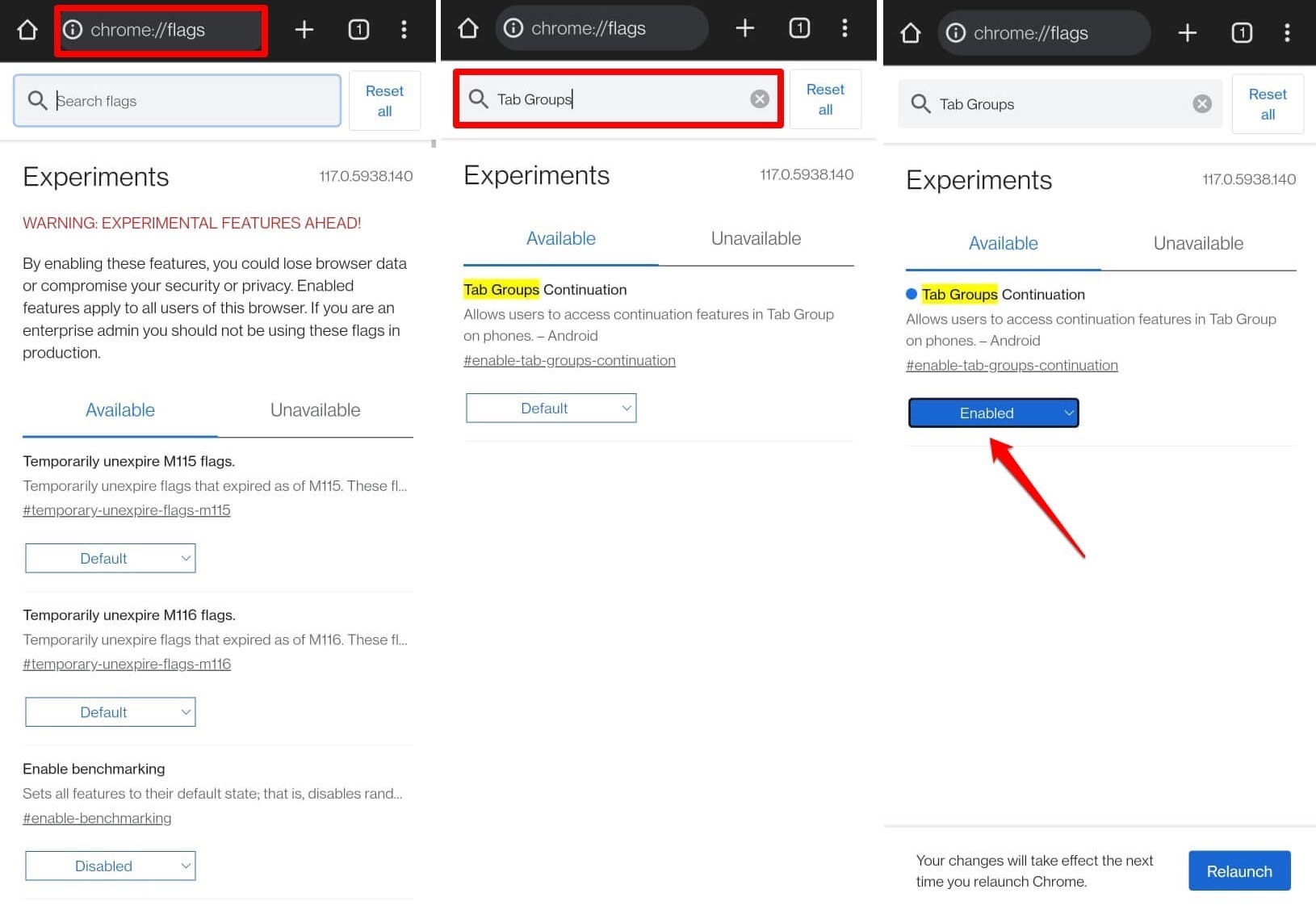Open the three-dot menu in middle screenshot
The height and width of the screenshot is (910, 1316).
845,28
